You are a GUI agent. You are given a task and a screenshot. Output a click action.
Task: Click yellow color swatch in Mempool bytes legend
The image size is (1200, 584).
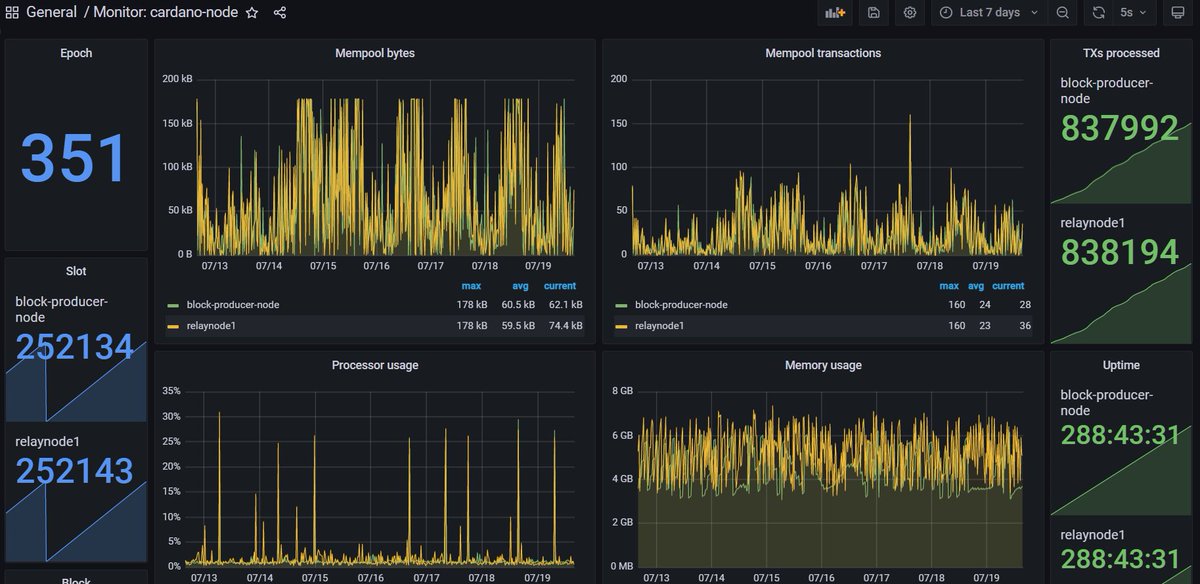[x=173, y=327]
